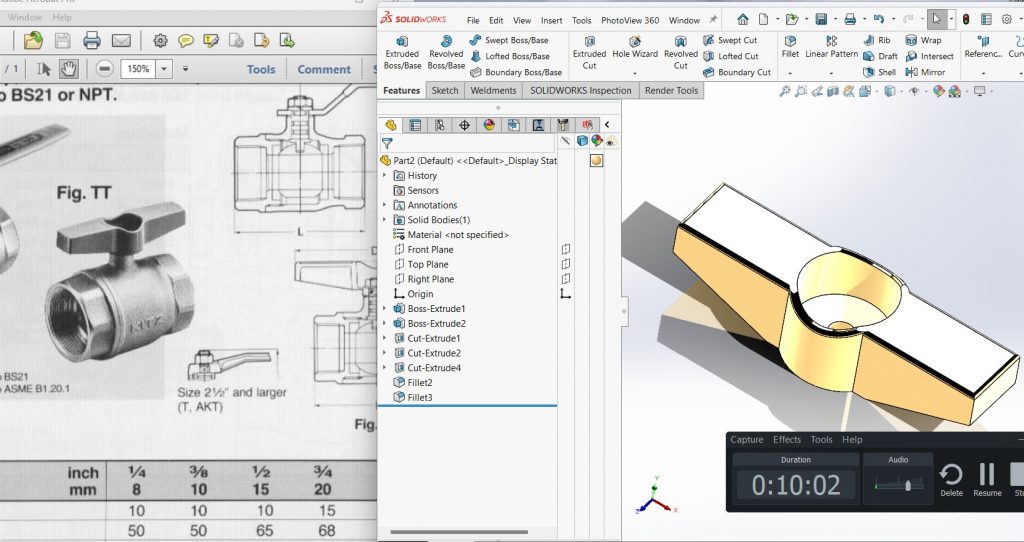Screen dimensions: 1024x542
Task: Expand Boss-Extrude2 feature node
Action: 385,323
